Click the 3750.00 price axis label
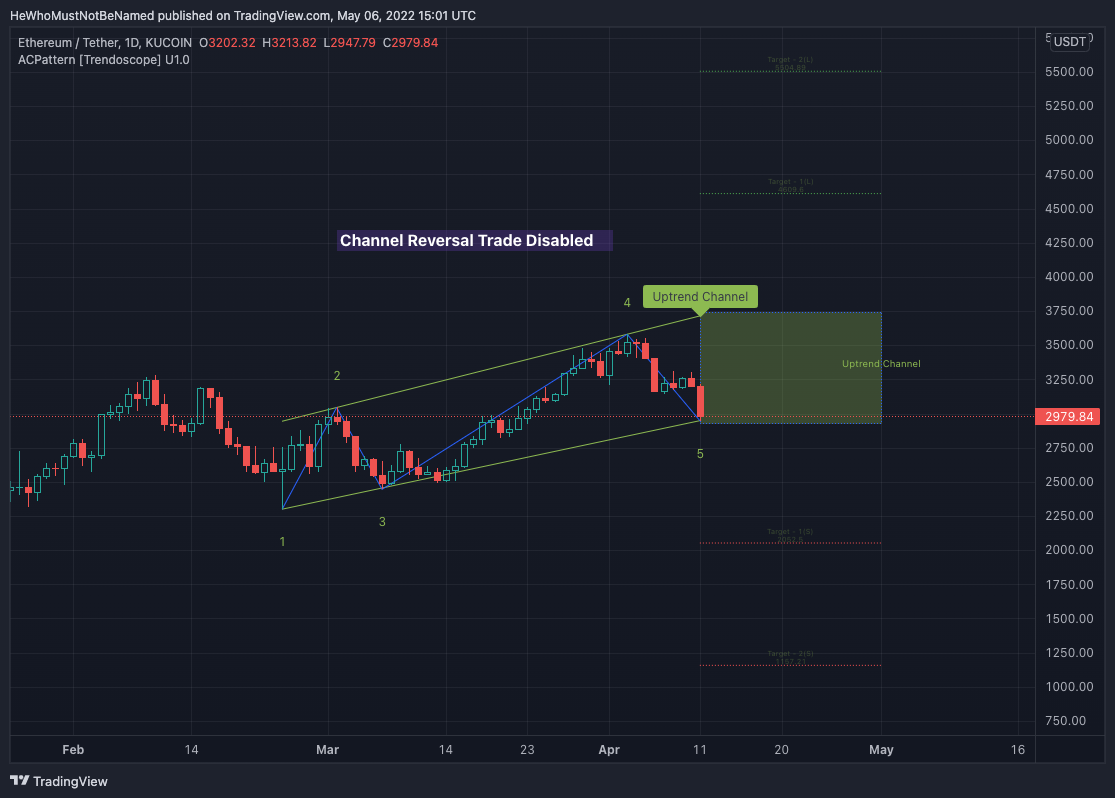1115x798 pixels. click(x=1069, y=311)
